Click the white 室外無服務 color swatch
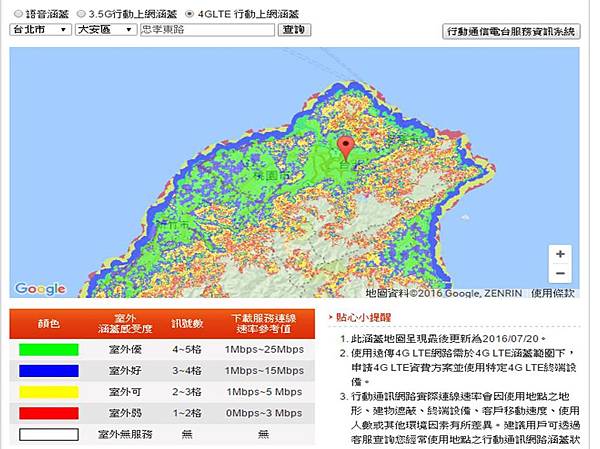This screenshot has height=449, width=600. click(x=49, y=434)
